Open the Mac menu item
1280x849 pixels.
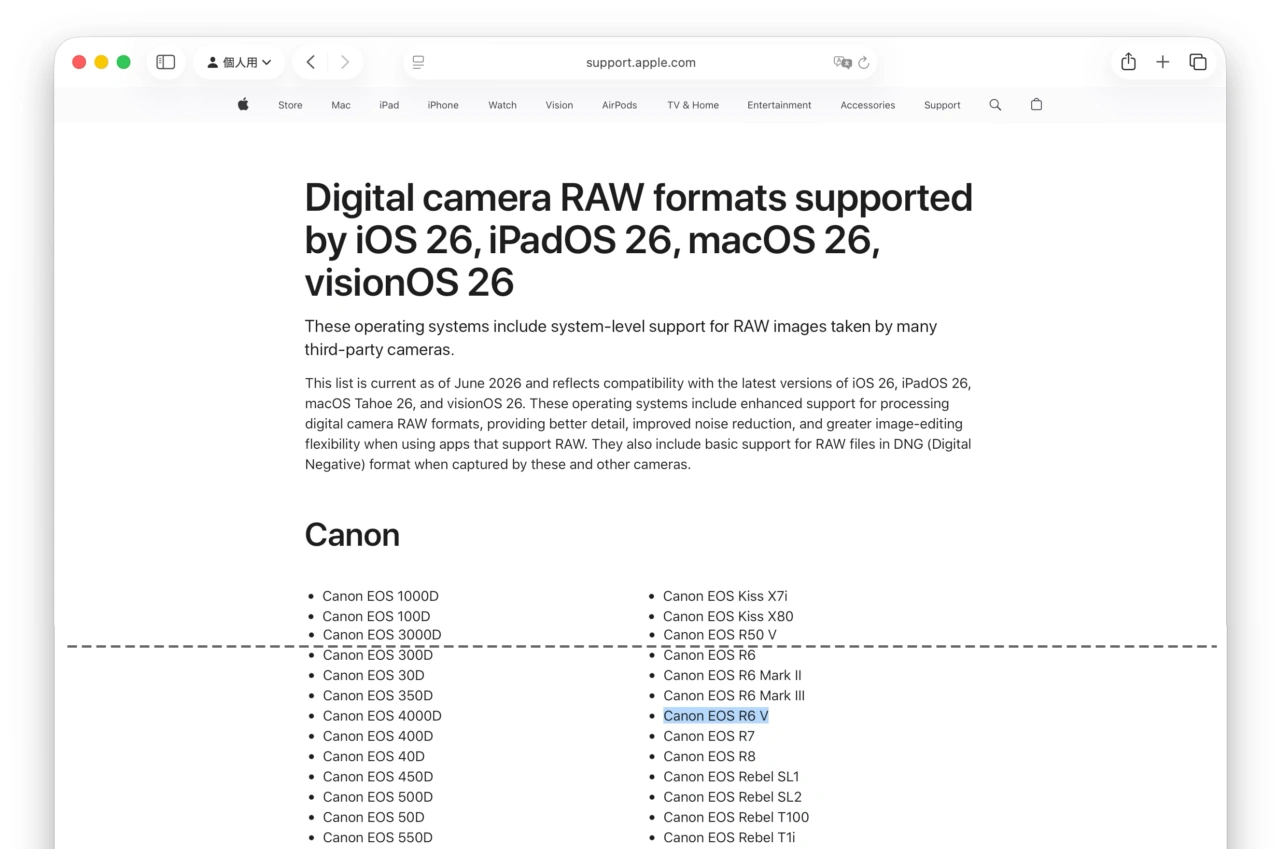coord(341,105)
